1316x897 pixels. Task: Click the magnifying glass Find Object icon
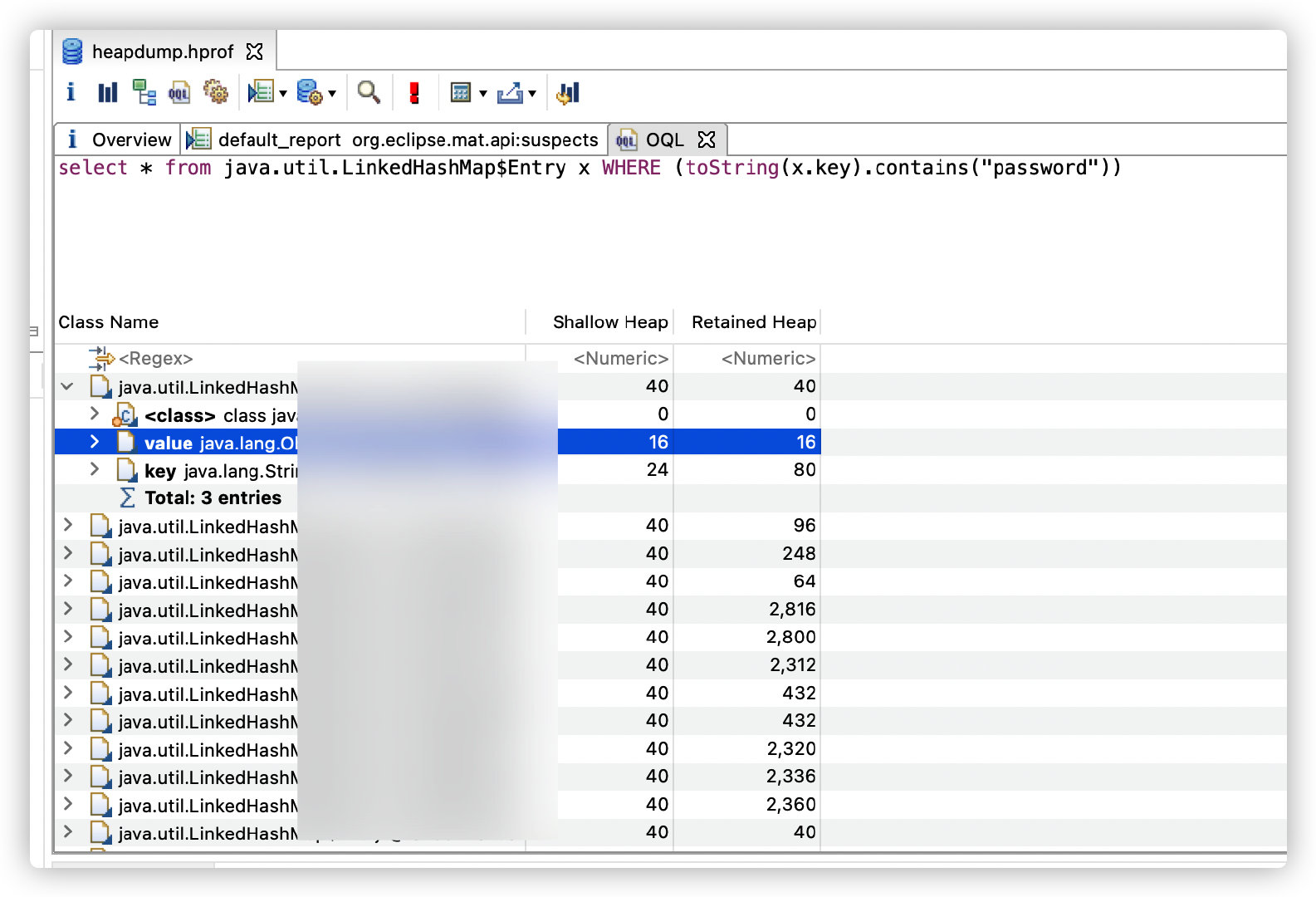(x=369, y=92)
